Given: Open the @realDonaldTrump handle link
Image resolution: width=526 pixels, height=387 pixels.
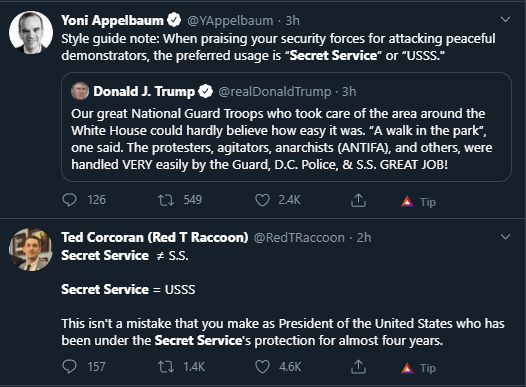Looking at the screenshot, I should tap(274, 92).
